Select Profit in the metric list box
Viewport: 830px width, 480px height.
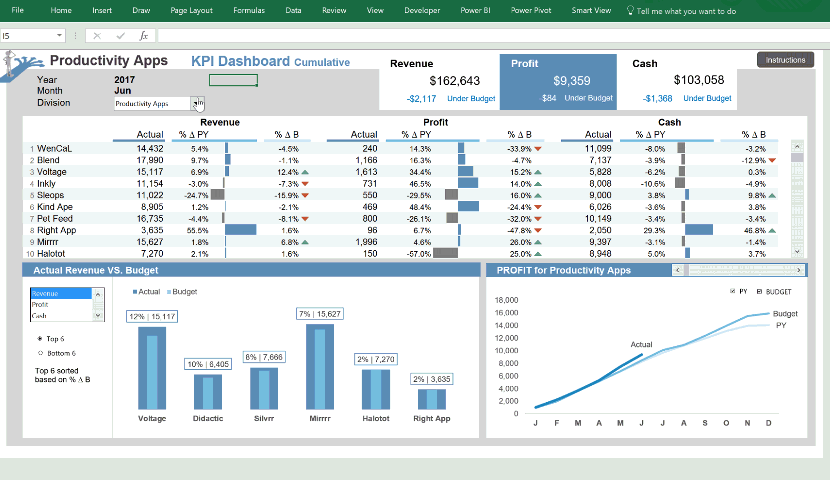(40, 304)
